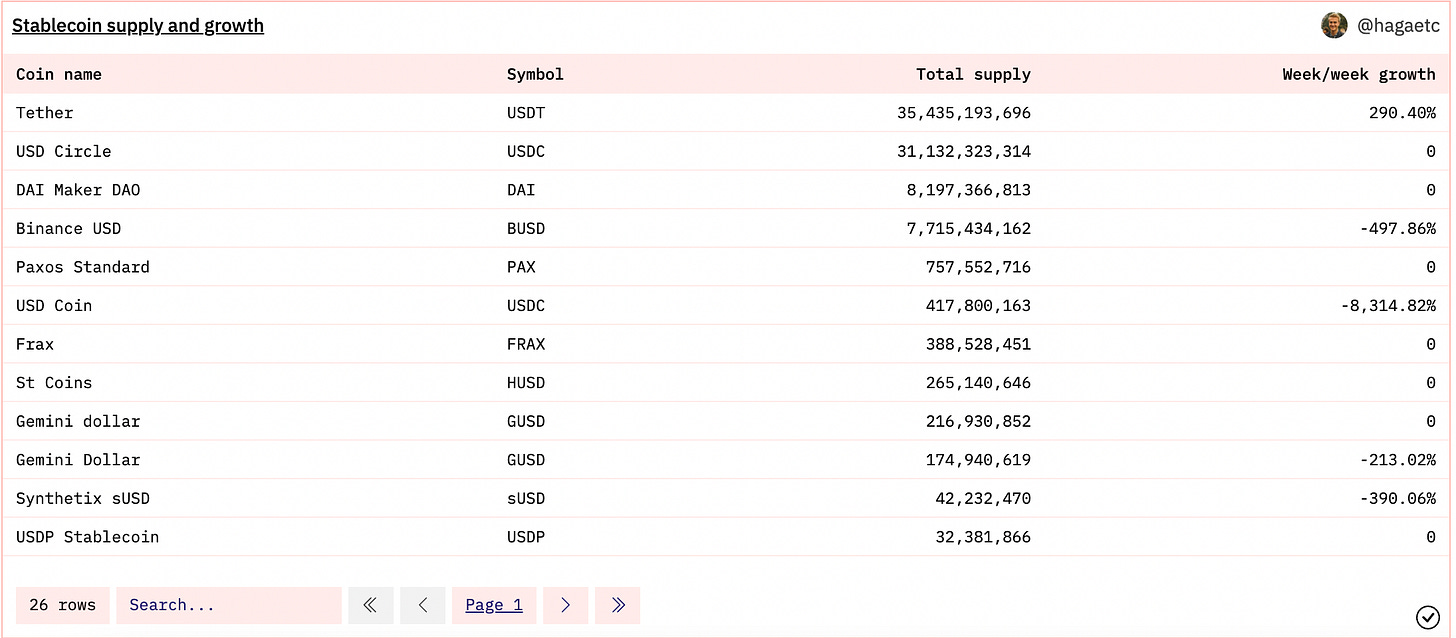Click the 32,381,866 total supply value
Image resolution: width=1456 pixels, height=638 pixels.
(x=983, y=537)
